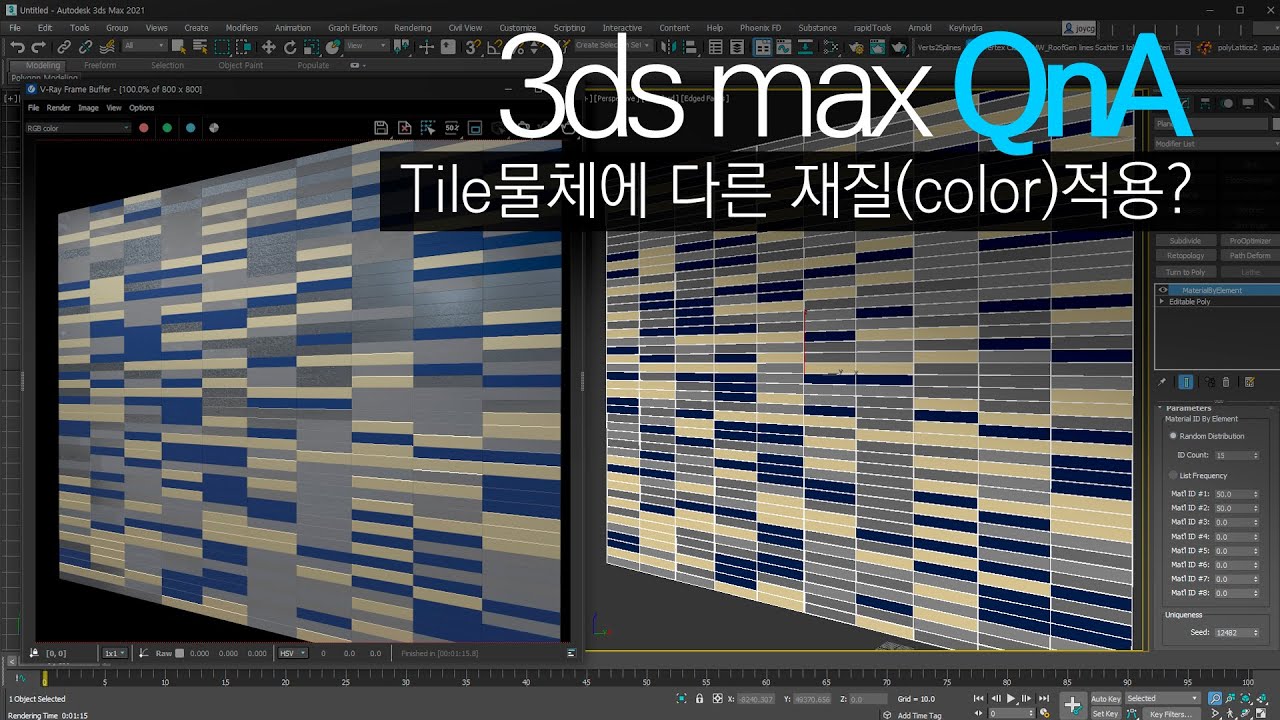Go to end of animation
This screenshot has height=720, width=1280.
click(x=1044, y=698)
